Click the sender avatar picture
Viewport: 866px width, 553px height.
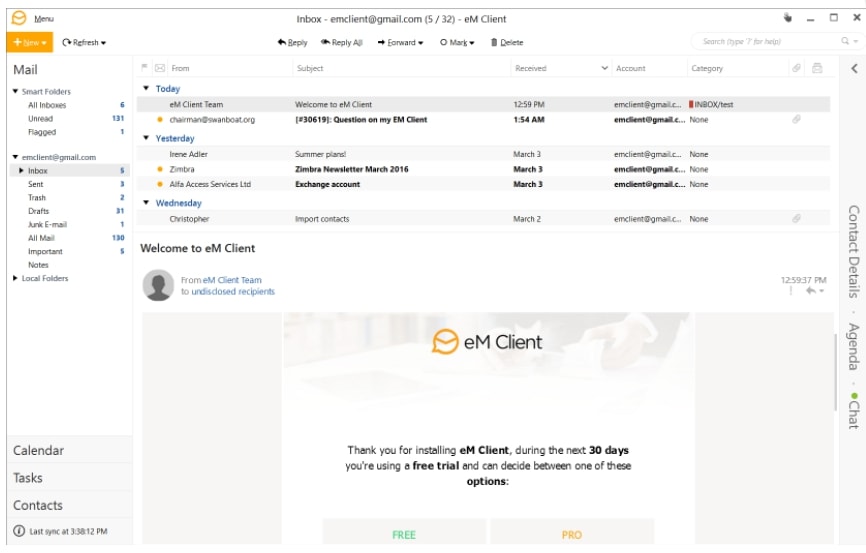pos(159,285)
